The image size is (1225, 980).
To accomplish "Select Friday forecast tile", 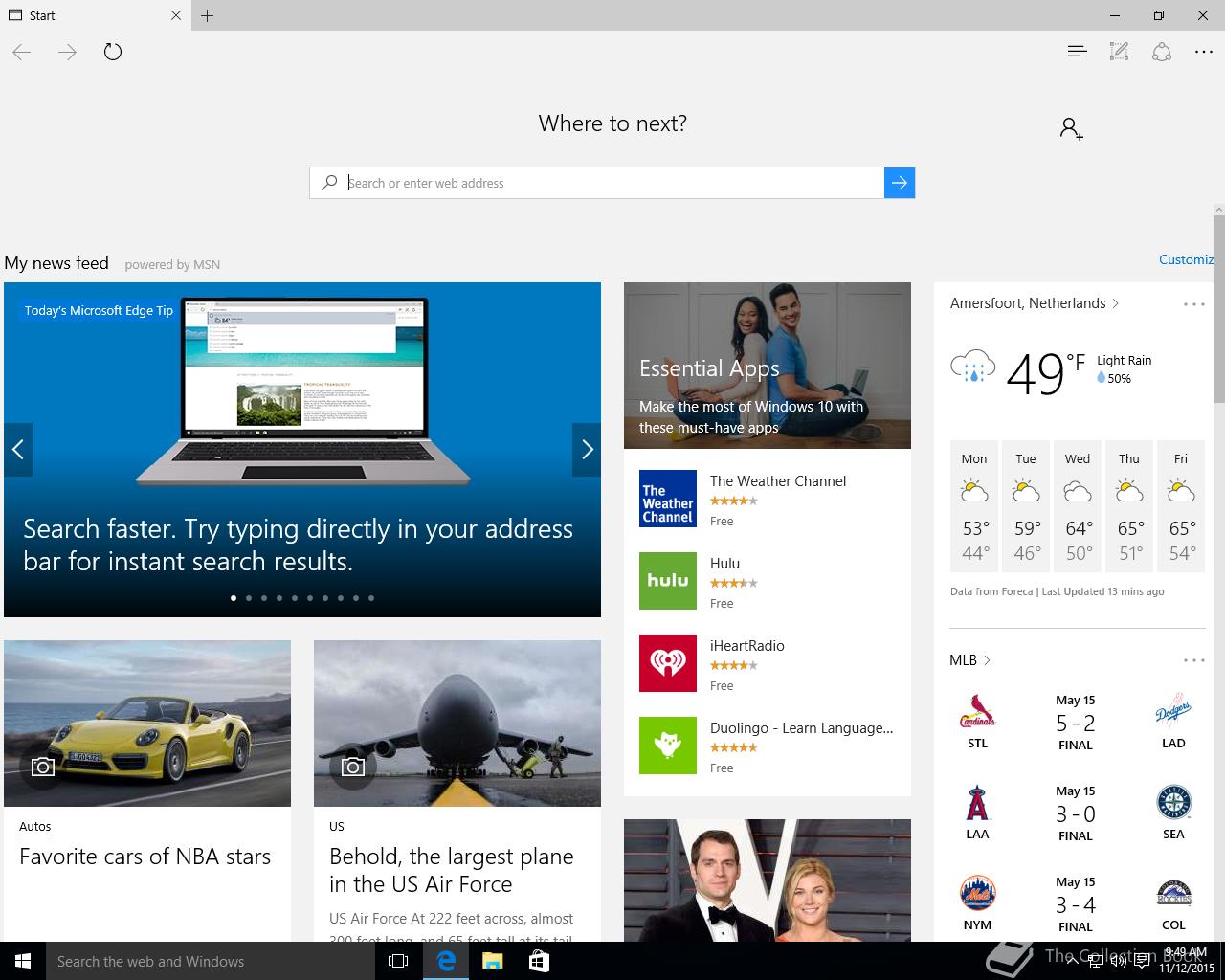I will (1181, 505).
